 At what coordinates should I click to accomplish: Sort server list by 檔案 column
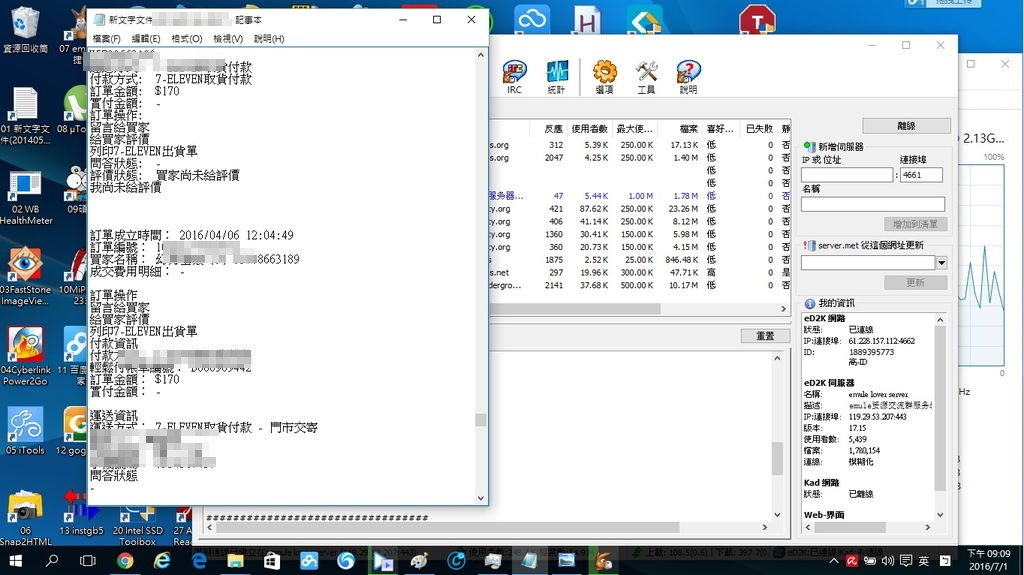pyautogui.click(x=688, y=129)
